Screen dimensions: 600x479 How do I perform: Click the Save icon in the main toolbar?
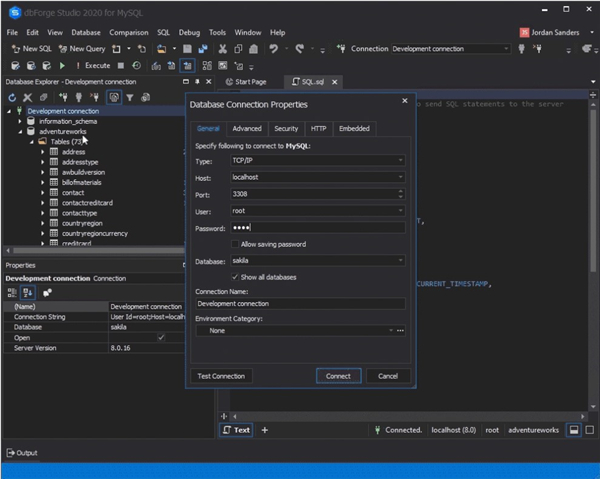click(x=187, y=48)
